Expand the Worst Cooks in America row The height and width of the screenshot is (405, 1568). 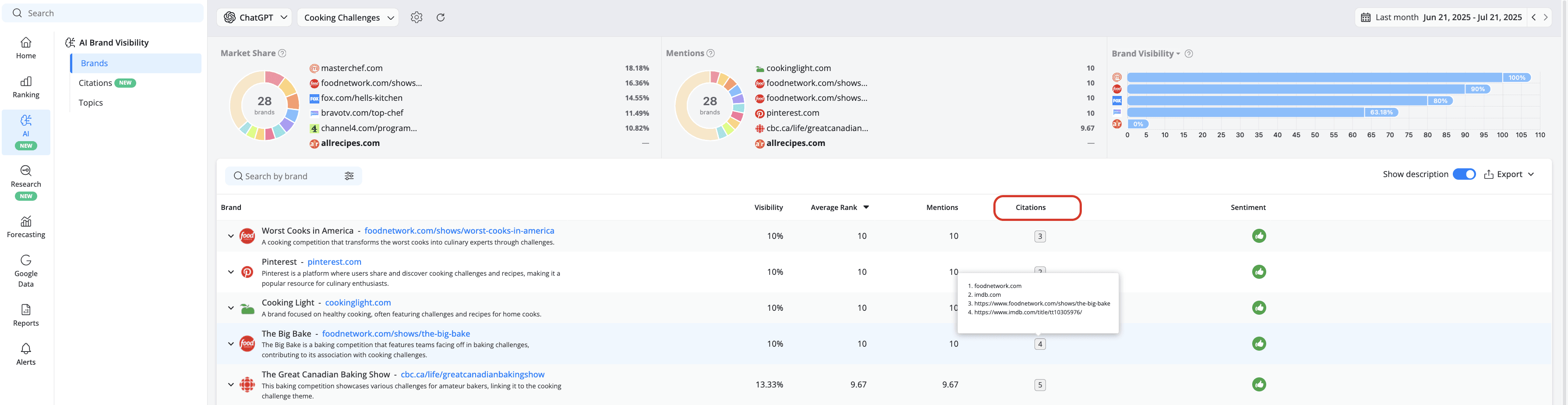231,236
